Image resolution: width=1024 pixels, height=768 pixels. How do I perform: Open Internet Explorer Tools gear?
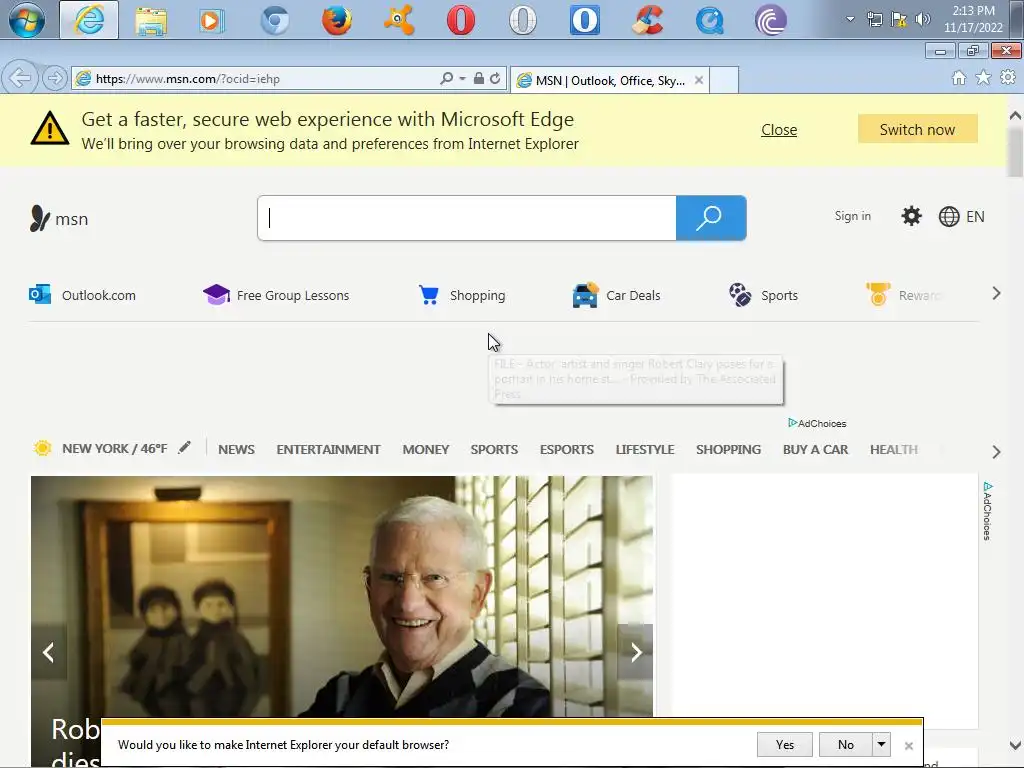pyautogui.click(x=1008, y=78)
